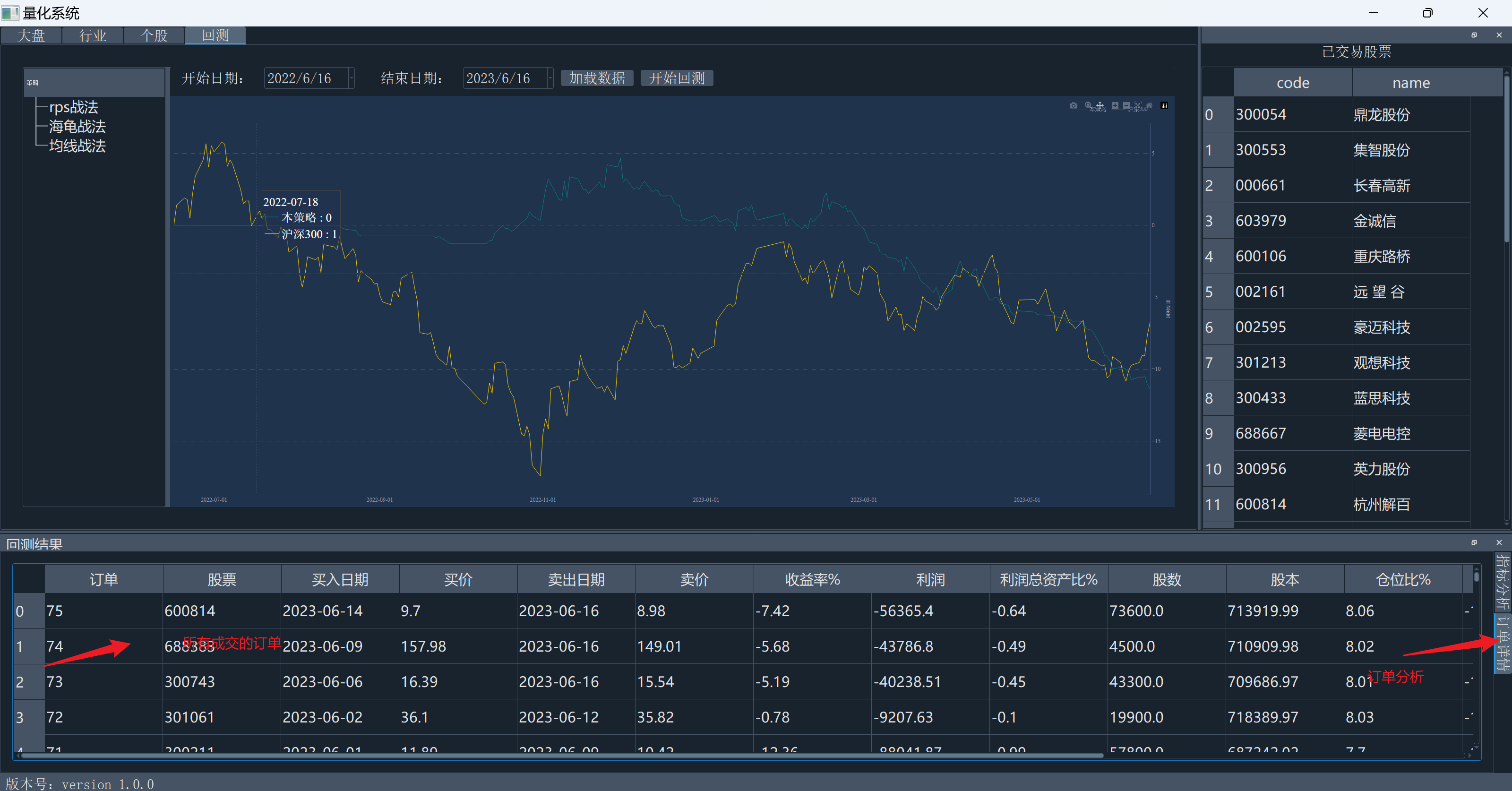This screenshot has width=1512, height=791.
Task: Click buy price cell 157.98
Action: pyautogui.click(x=458, y=646)
